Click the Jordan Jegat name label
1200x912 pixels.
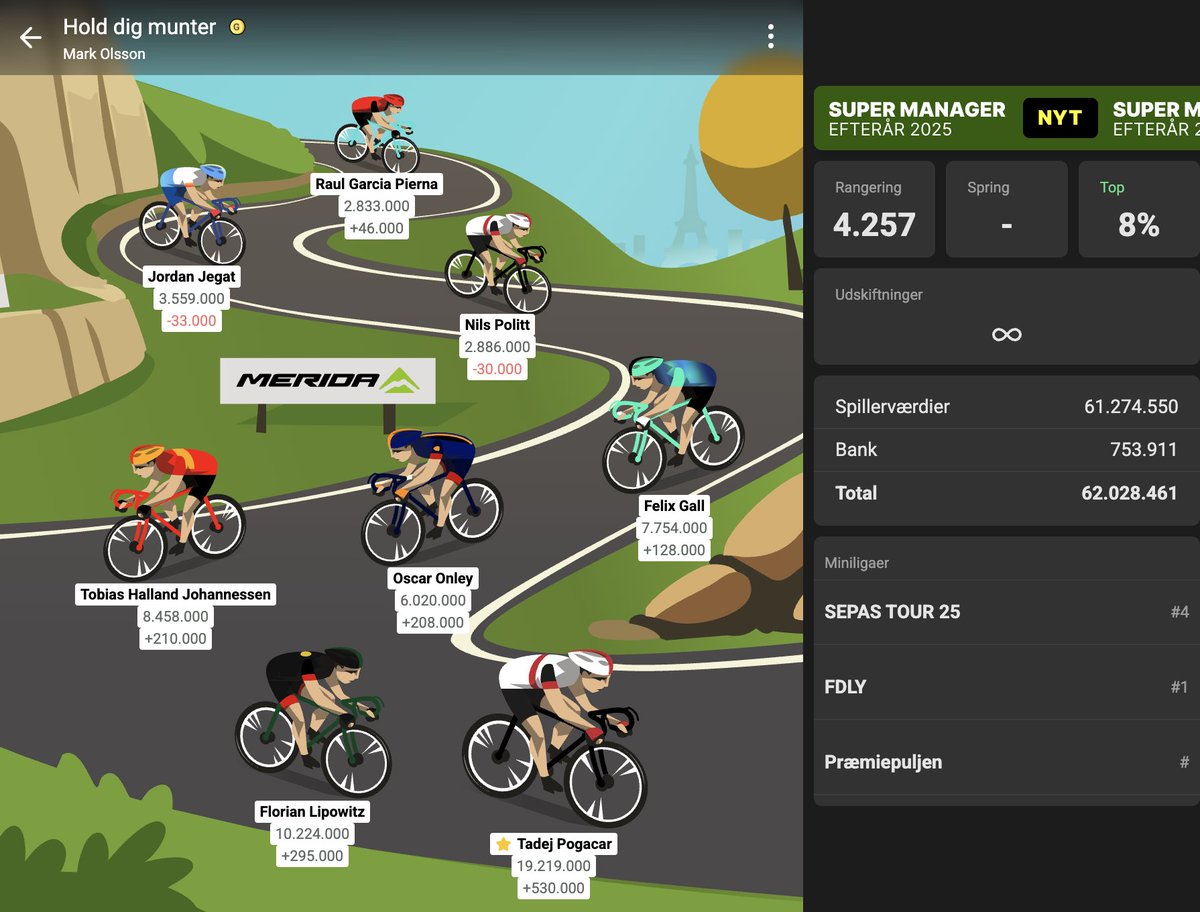[x=192, y=276]
